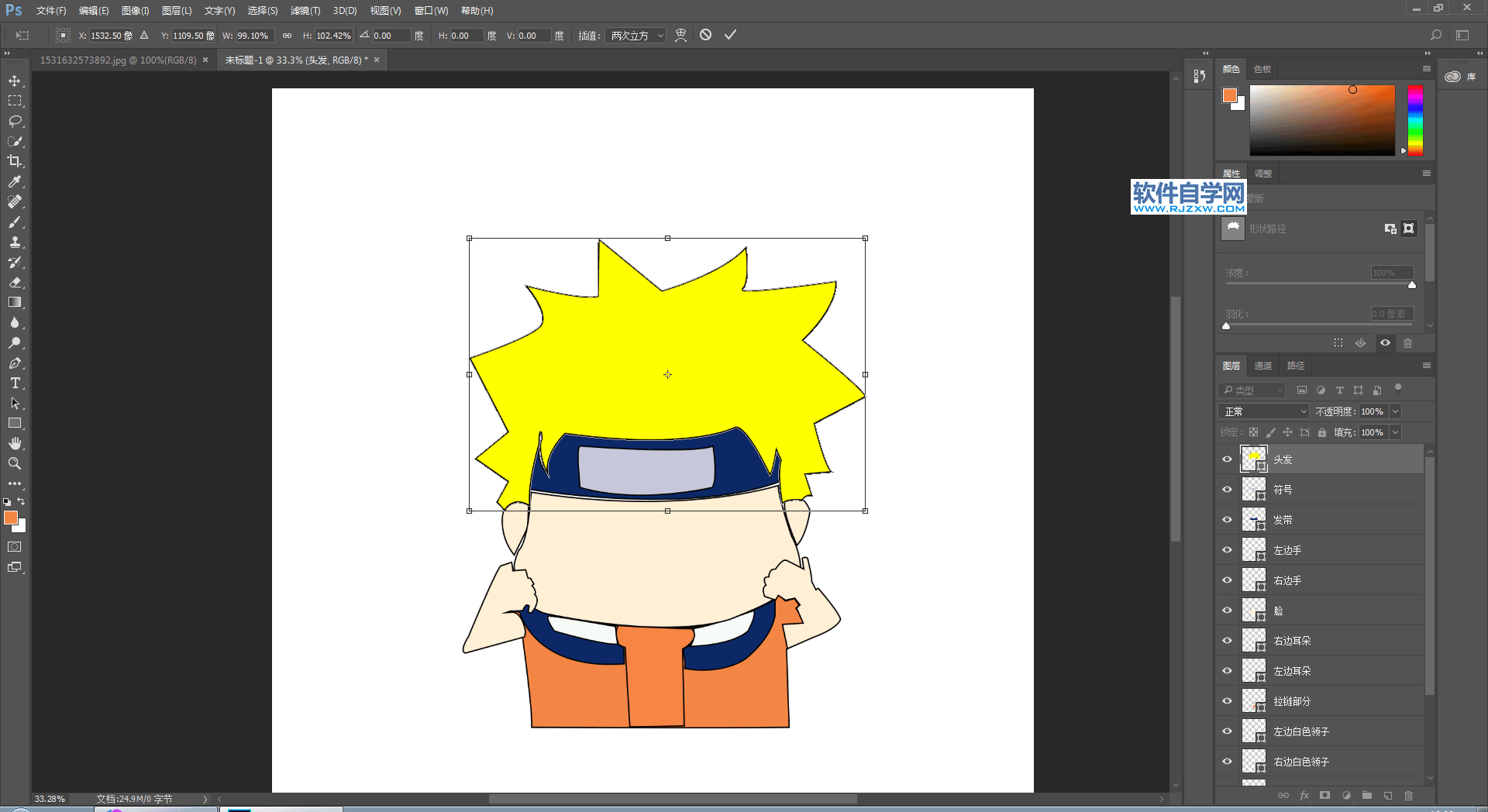Expand the layer opacity dropdown arrow
The height and width of the screenshot is (812, 1488).
pos(1395,411)
